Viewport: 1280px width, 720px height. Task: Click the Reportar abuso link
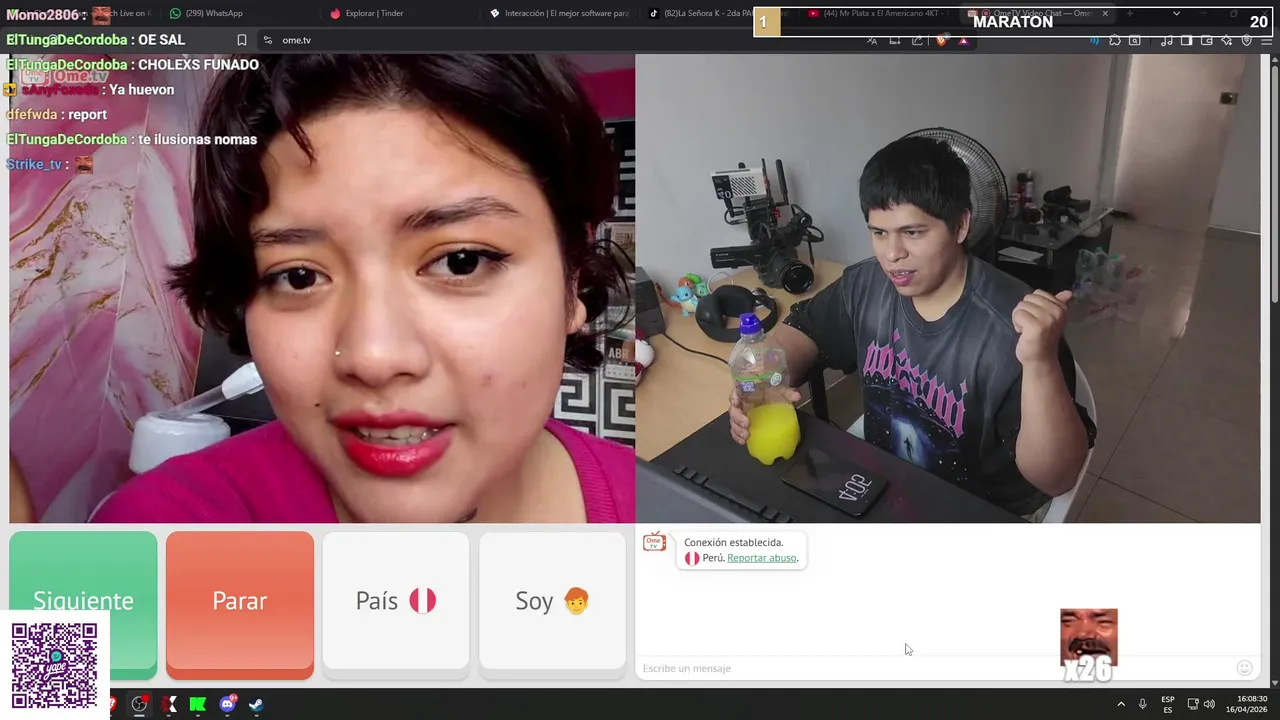click(762, 558)
